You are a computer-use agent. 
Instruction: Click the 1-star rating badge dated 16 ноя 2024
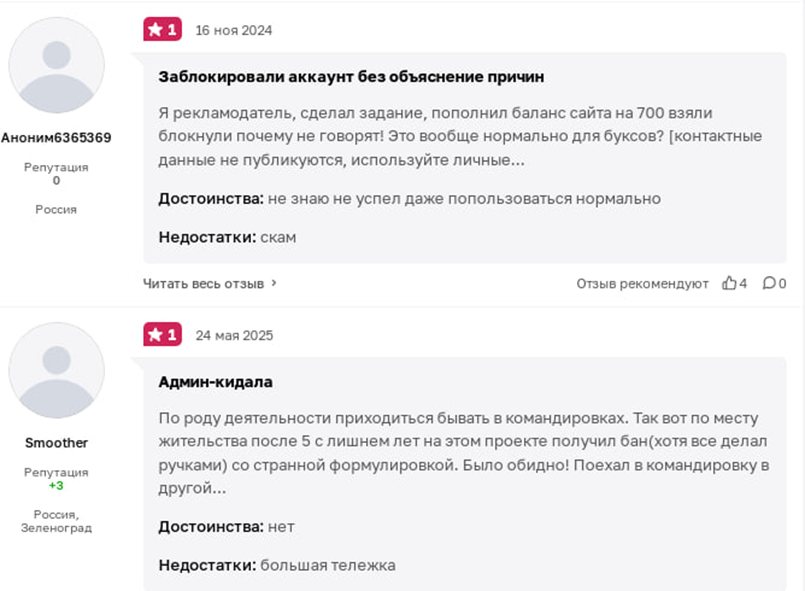(163, 29)
